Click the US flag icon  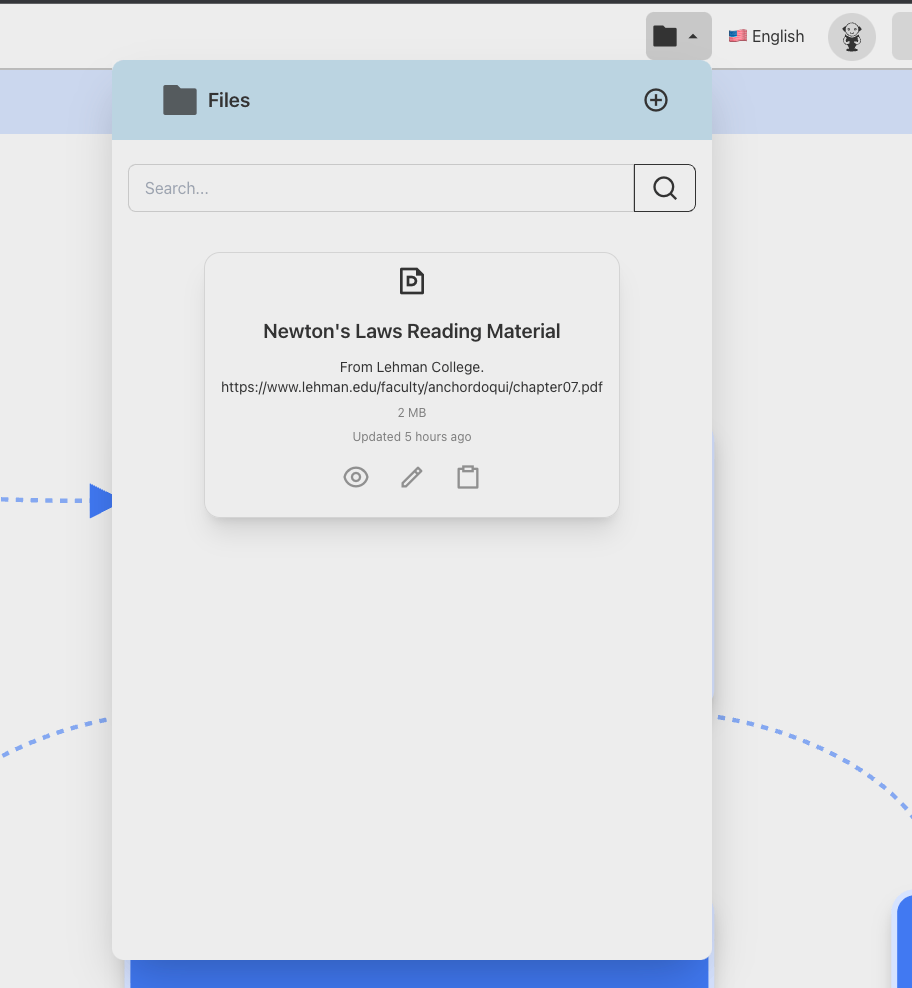coord(738,36)
